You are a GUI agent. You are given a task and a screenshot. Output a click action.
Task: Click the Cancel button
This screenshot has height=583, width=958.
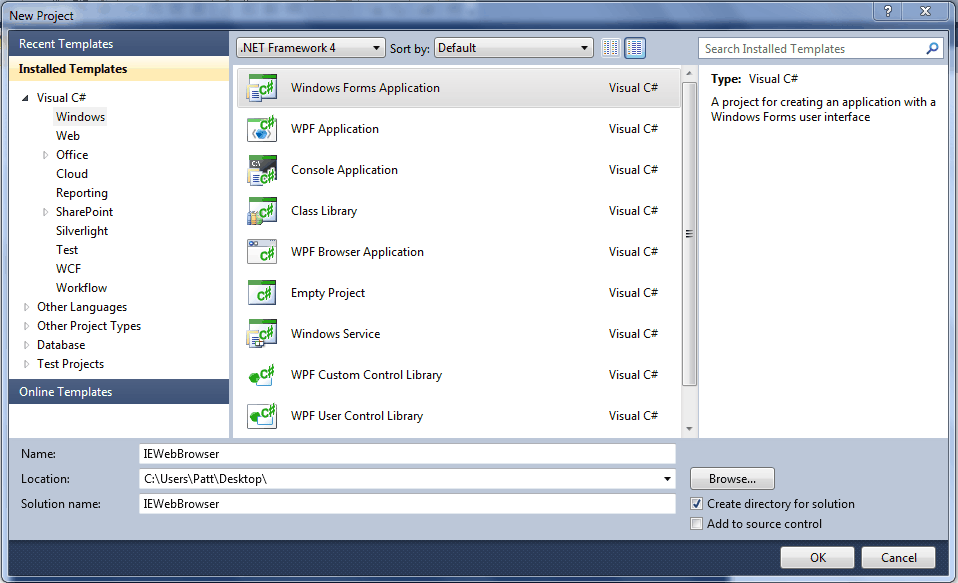(x=898, y=557)
